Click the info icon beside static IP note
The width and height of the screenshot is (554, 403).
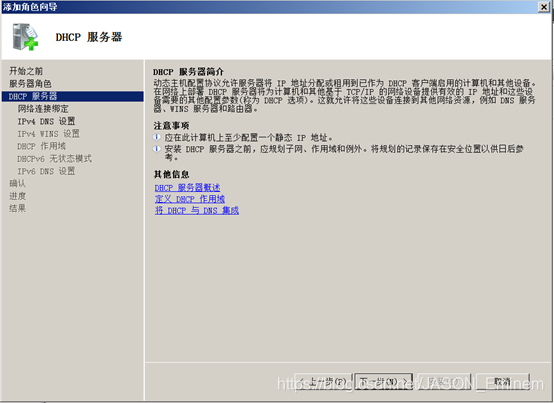pos(157,137)
